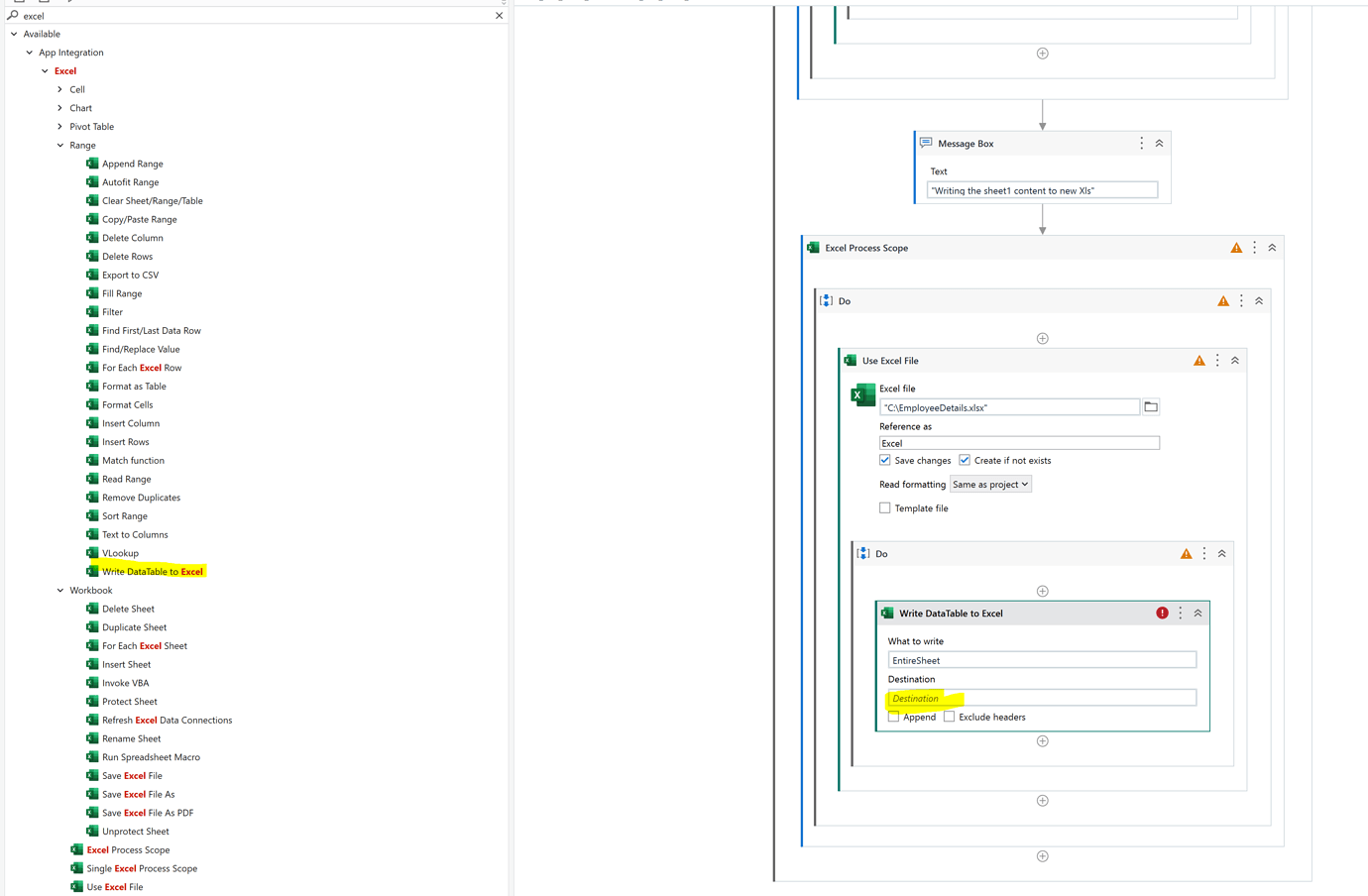Collapse the Range category in the activities tree
Image resolution: width=1368 pixels, height=896 pixels.
click(59, 145)
